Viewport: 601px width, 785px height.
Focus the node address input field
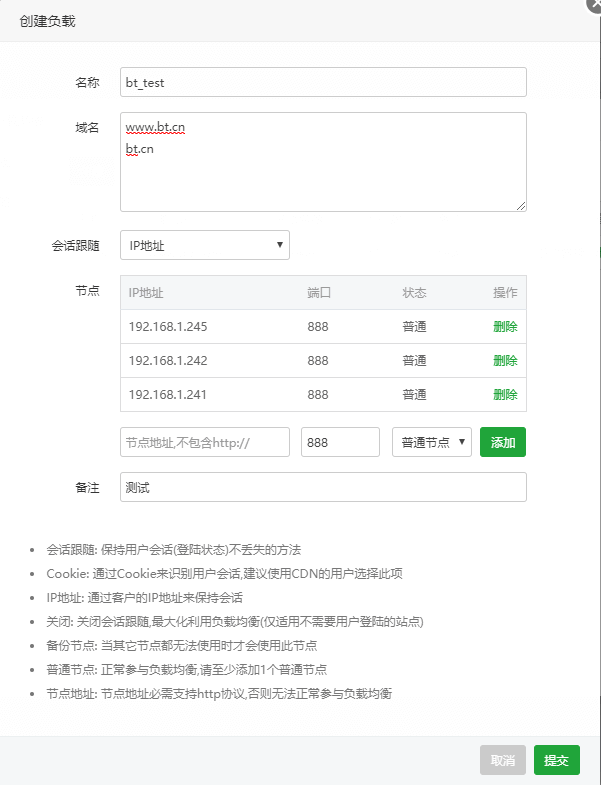click(205, 442)
